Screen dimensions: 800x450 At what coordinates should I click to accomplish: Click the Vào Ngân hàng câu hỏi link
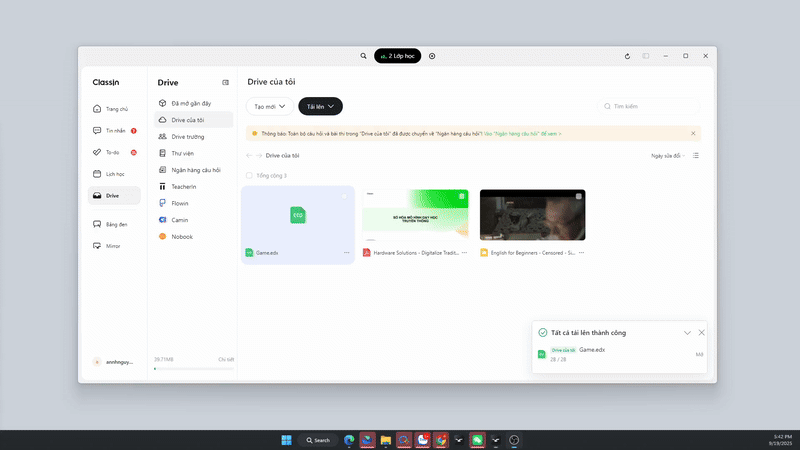coord(522,134)
